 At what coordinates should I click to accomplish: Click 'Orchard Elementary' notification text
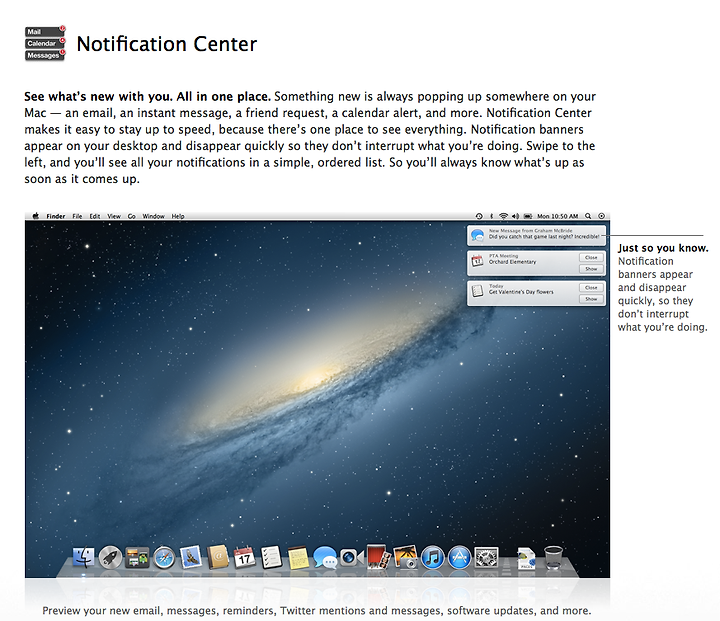pyautogui.click(x=512, y=262)
